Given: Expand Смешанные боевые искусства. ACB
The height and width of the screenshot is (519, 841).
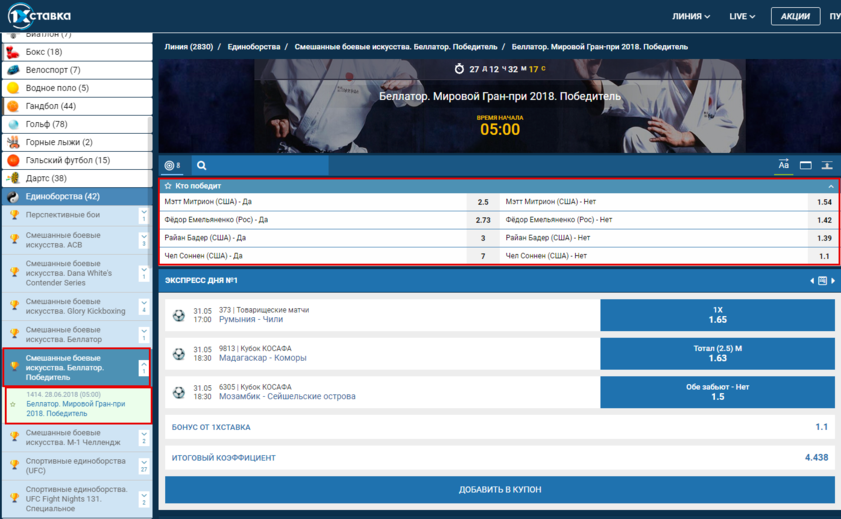Looking at the screenshot, I should click(x=144, y=240).
